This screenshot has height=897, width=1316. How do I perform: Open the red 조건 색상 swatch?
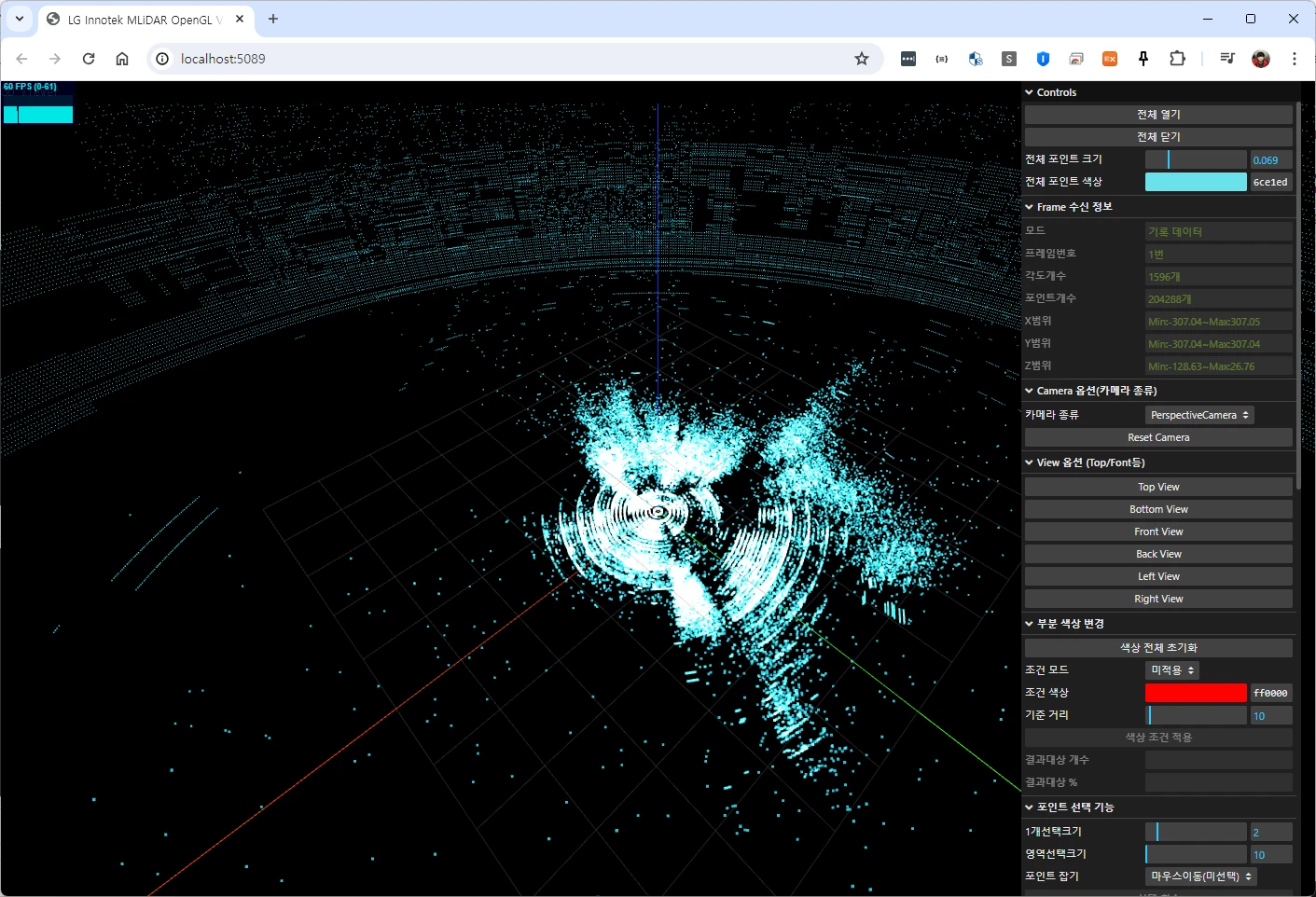1196,693
